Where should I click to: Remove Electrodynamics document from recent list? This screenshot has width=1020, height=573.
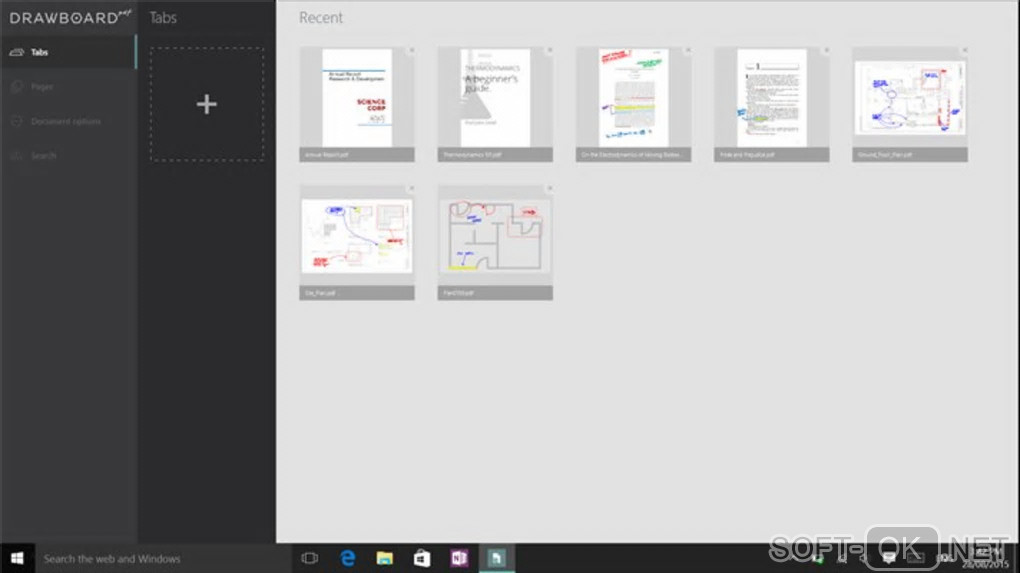[688, 50]
